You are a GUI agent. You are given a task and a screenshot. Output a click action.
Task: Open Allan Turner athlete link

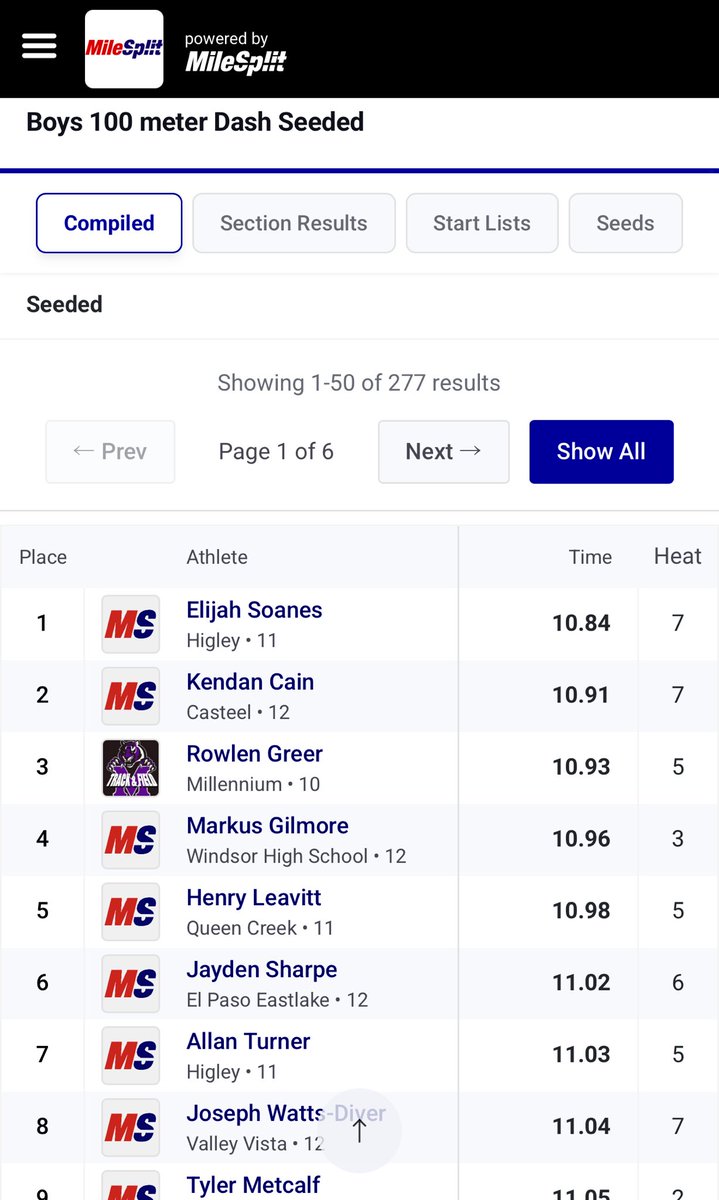pyautogui.click(x=248, y=1042)
